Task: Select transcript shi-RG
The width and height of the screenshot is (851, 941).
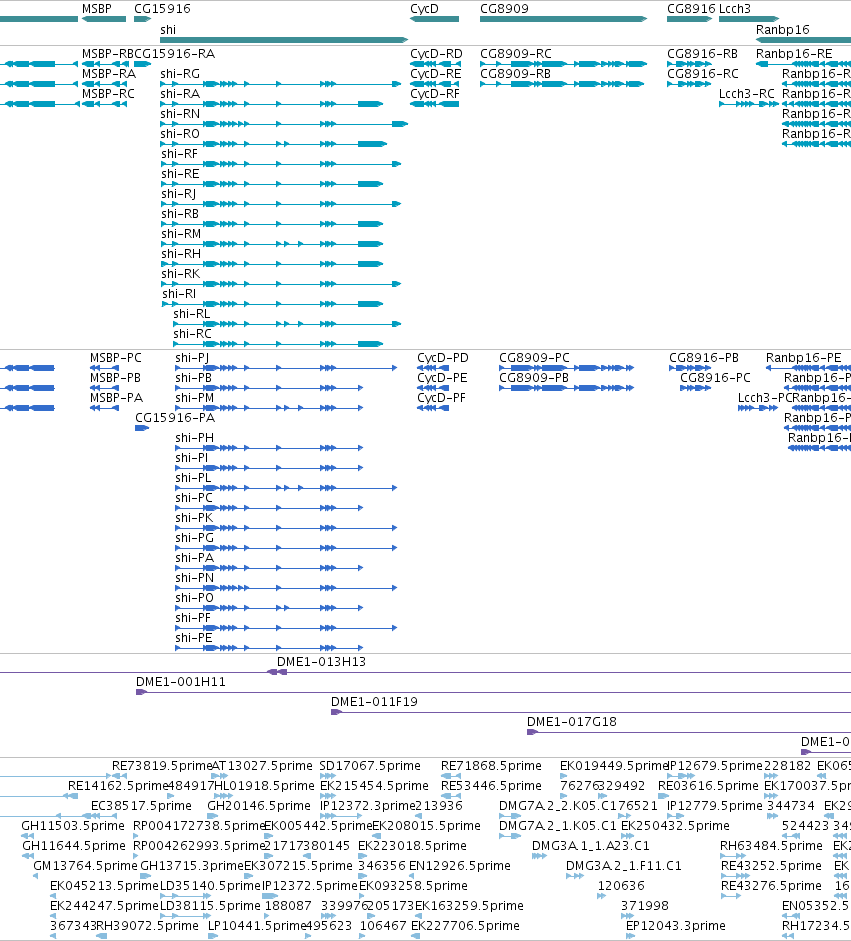Action: [281, 84]
